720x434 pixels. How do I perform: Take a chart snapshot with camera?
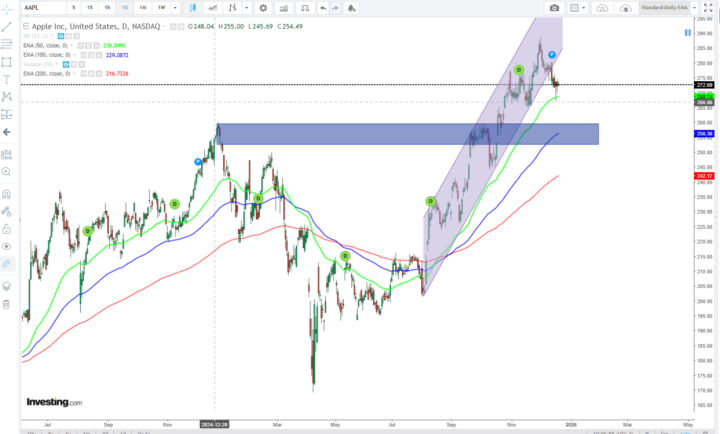point(554,8)
